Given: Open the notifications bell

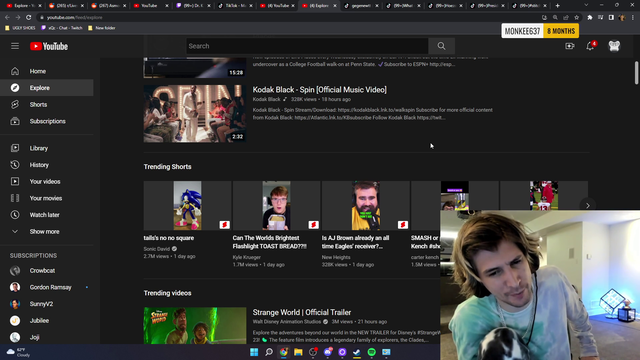Looking at the screenshot, I should [x=590, y=46].
